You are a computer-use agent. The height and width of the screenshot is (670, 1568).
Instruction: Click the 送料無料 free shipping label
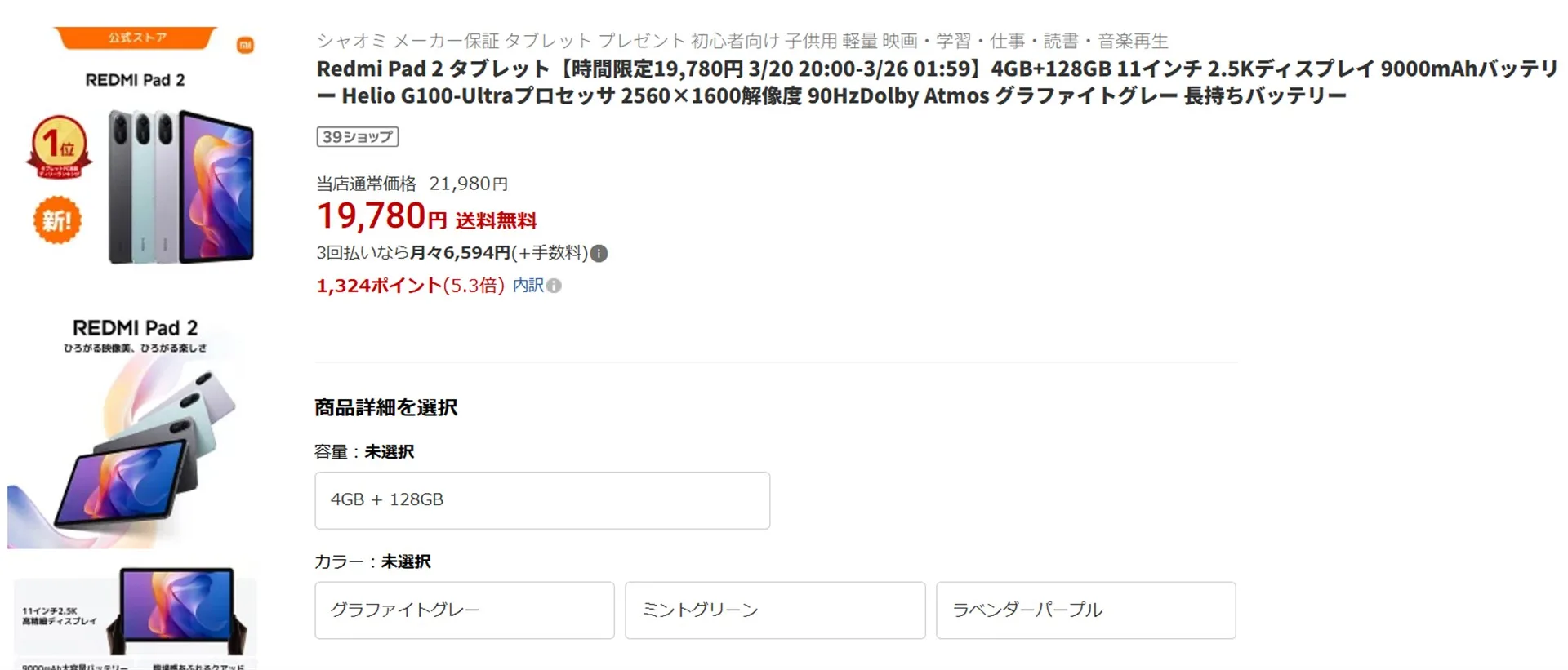(496, 220)
